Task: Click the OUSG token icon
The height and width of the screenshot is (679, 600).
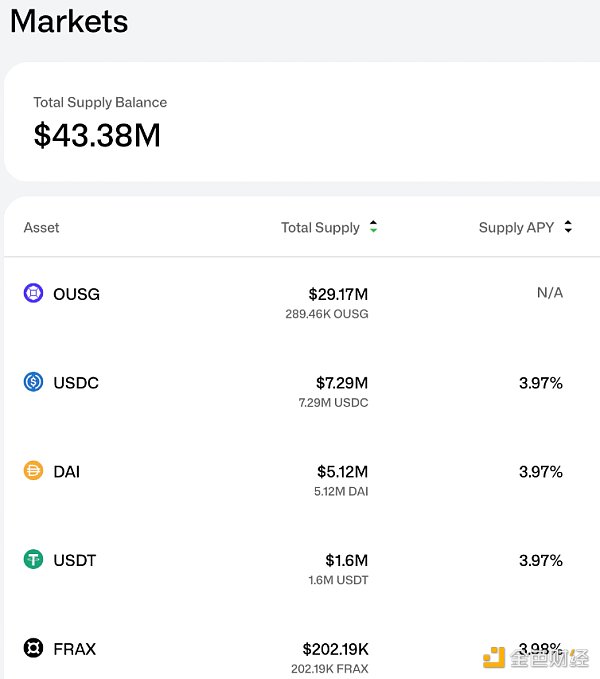Action: [x=33, y=293]
